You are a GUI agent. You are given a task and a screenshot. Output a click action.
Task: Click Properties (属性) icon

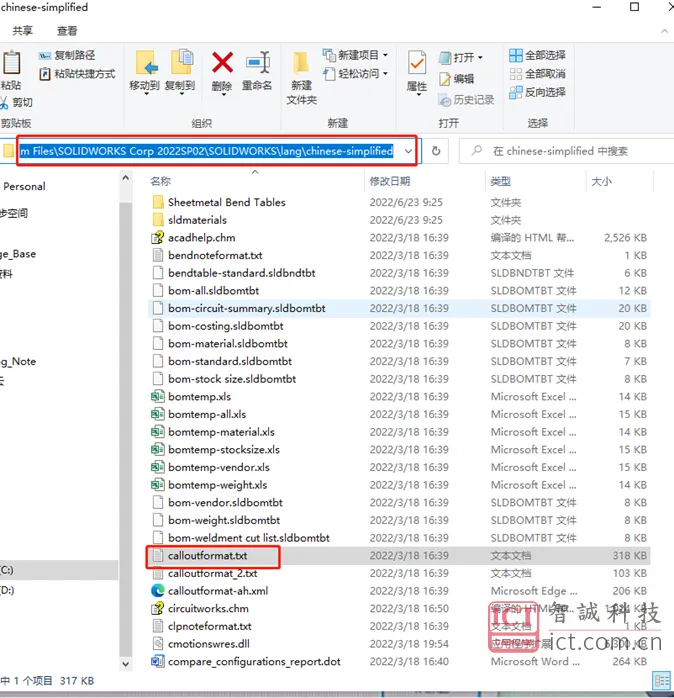pos(417,62)
